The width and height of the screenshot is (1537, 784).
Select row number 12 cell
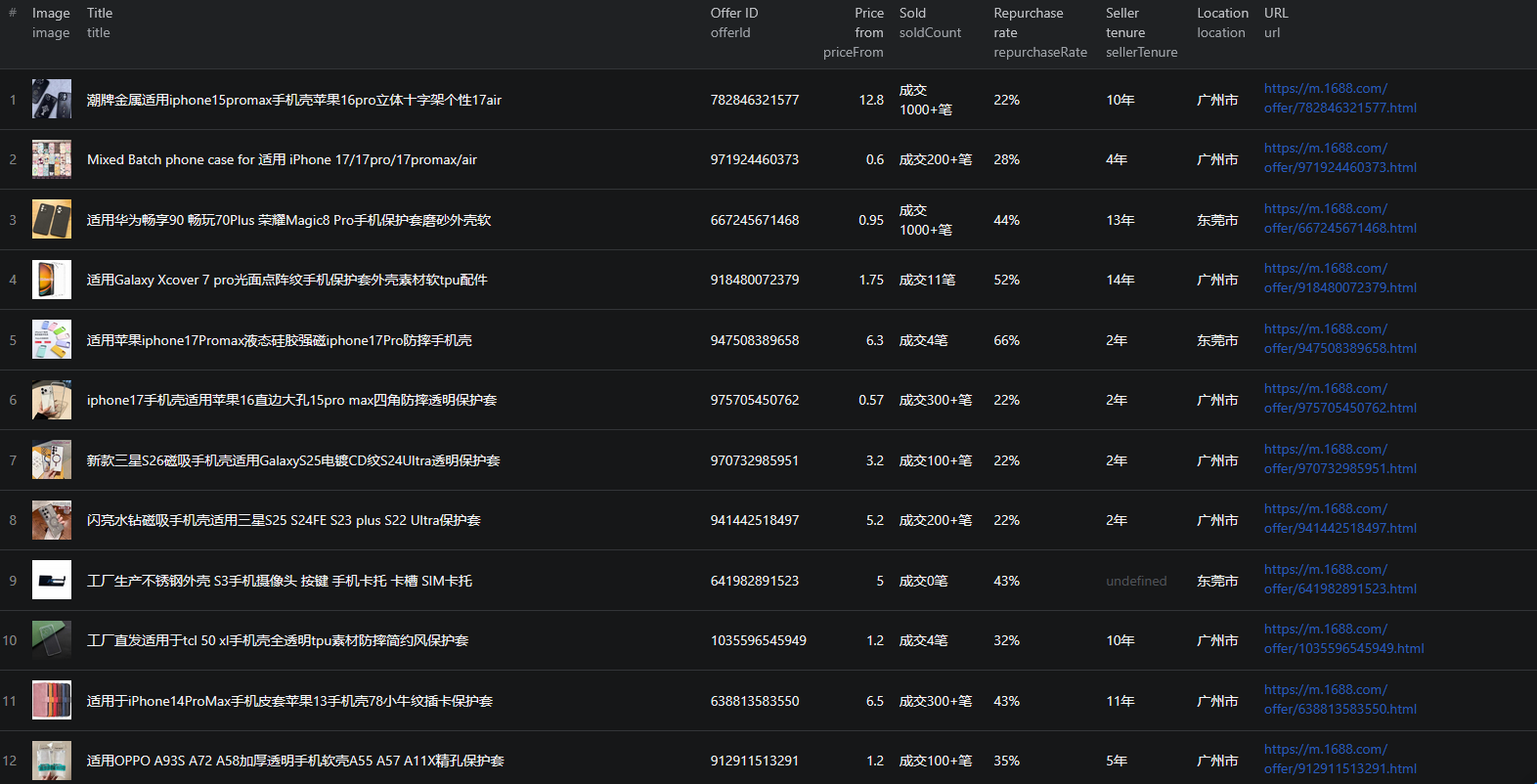(x=10, y=761)
